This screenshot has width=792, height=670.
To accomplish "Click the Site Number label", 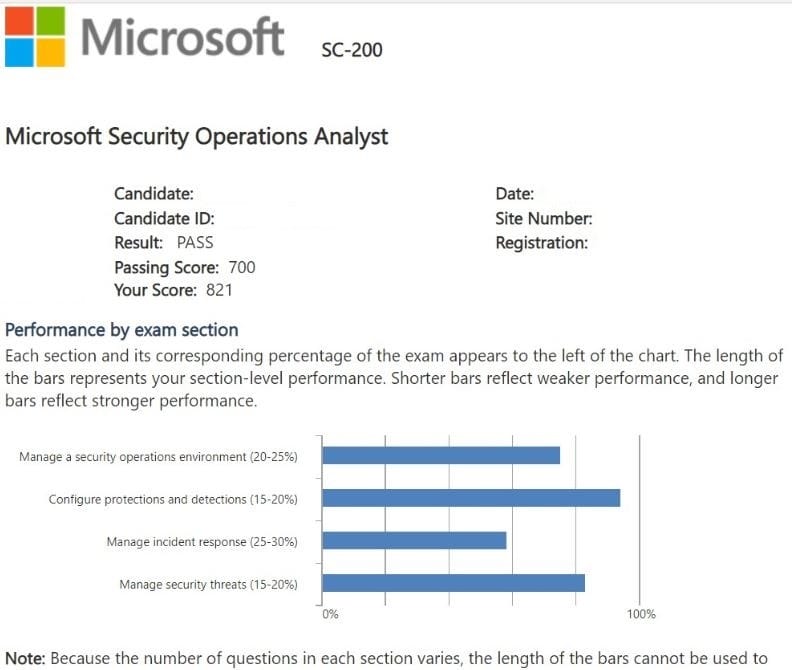I will pyautogui.click(x=543, y=218).
